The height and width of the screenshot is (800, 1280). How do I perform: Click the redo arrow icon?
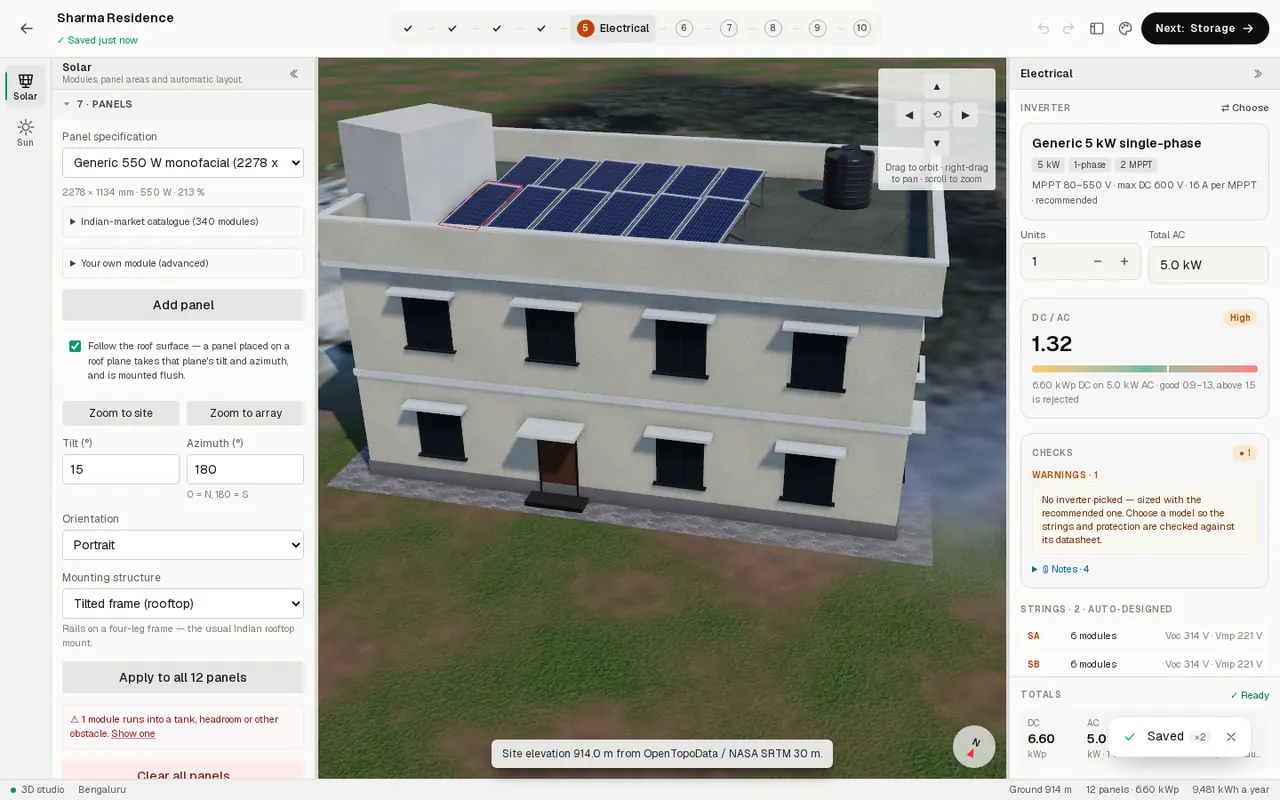point(1068,29)
